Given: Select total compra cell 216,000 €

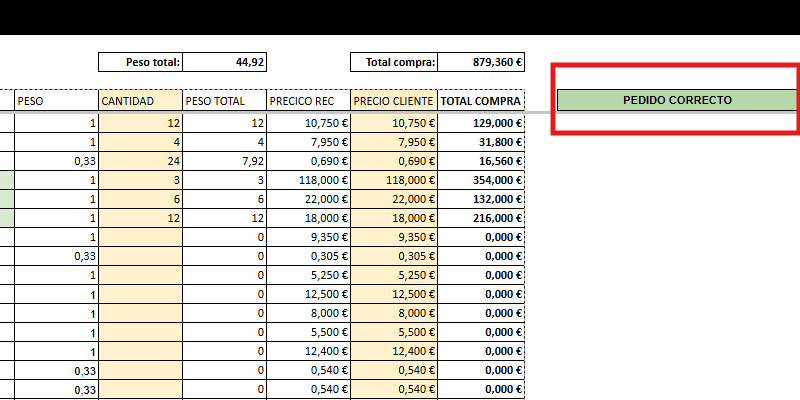Looking at the screenshot, I should [481, 218].
